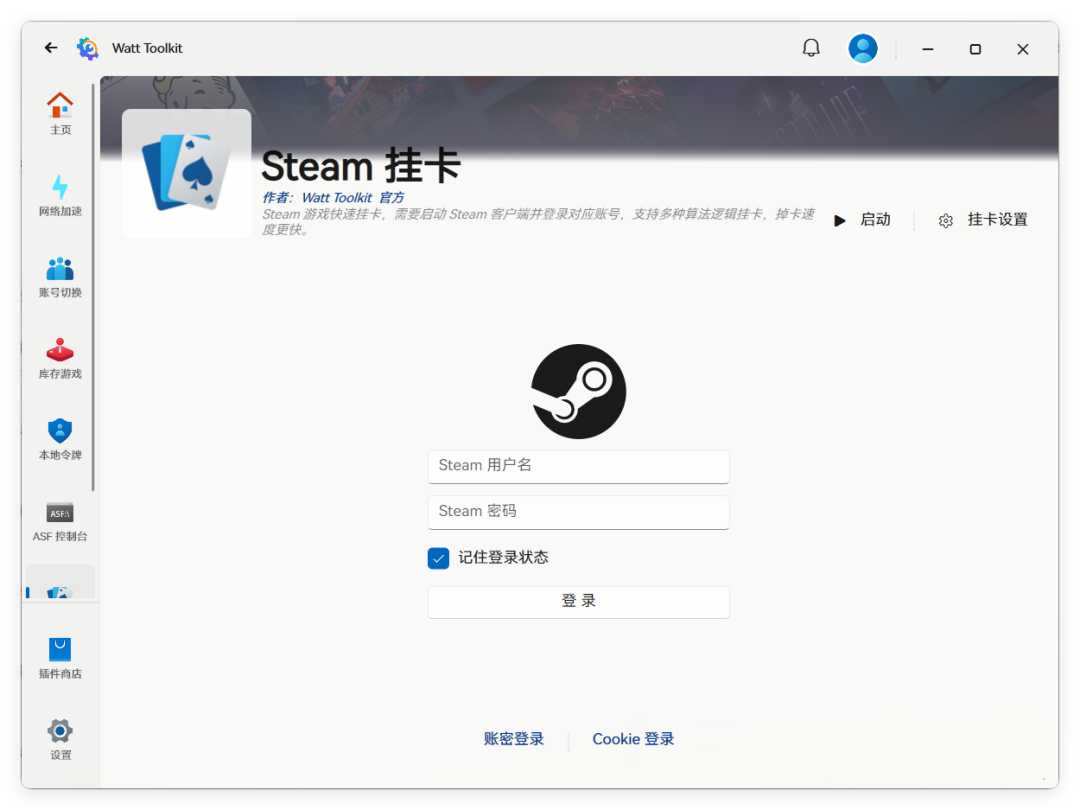Open 插件商店 plugin store
Image resolution: width=1080 pixels, height=810 pixels.
[60, 658]
